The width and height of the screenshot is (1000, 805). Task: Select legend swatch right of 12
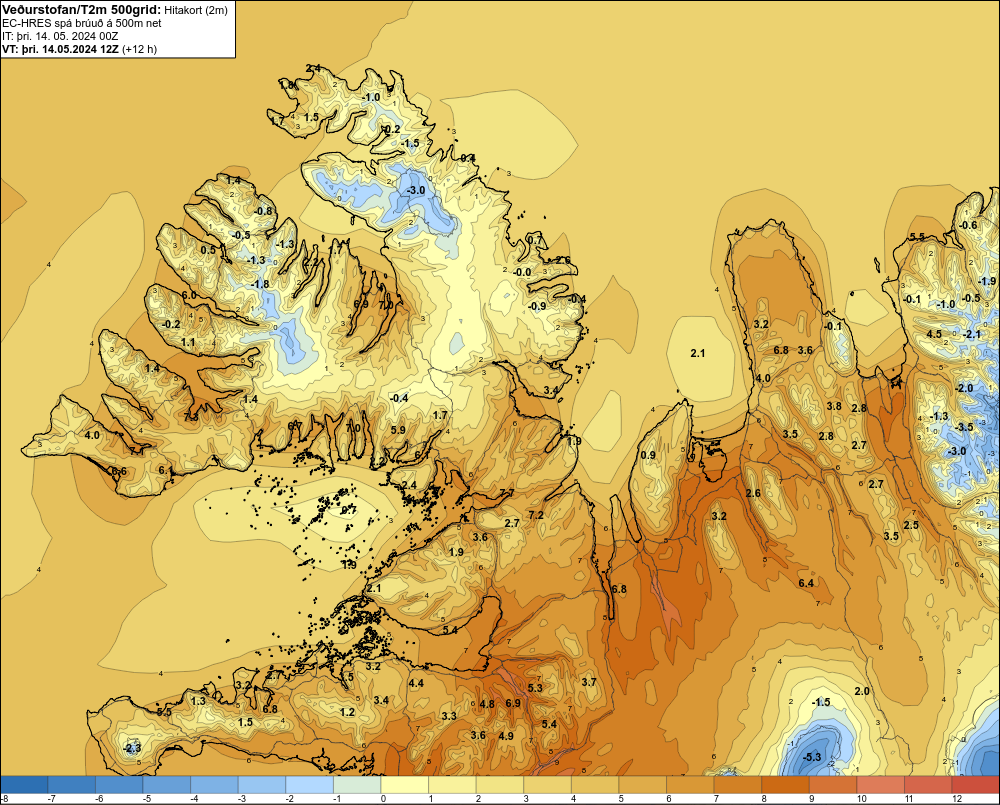point(976,784)
